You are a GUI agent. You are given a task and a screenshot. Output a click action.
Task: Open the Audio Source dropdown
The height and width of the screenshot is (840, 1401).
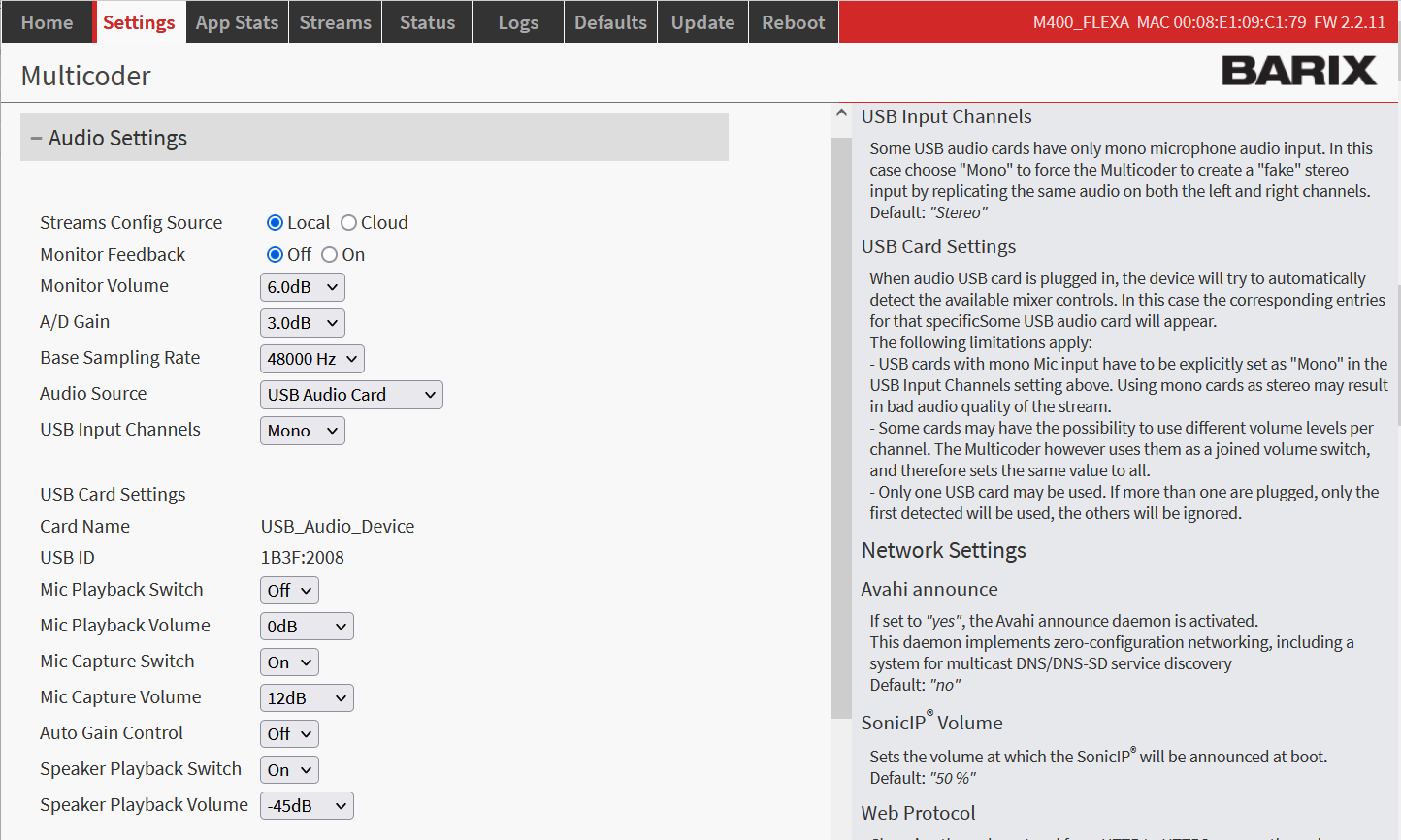coord(350,395)
